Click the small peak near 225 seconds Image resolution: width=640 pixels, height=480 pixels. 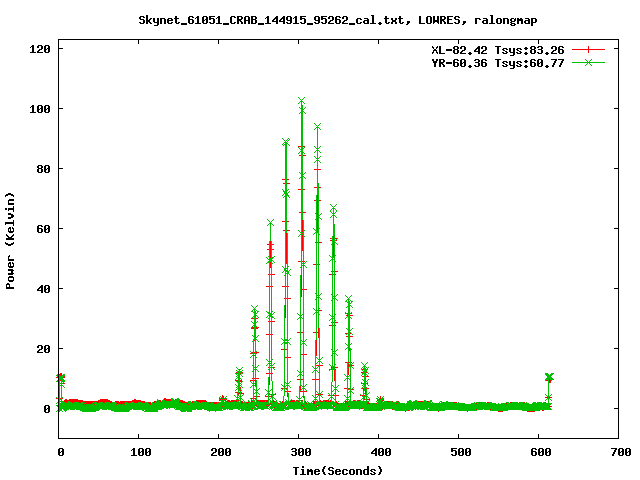(239, 373)
